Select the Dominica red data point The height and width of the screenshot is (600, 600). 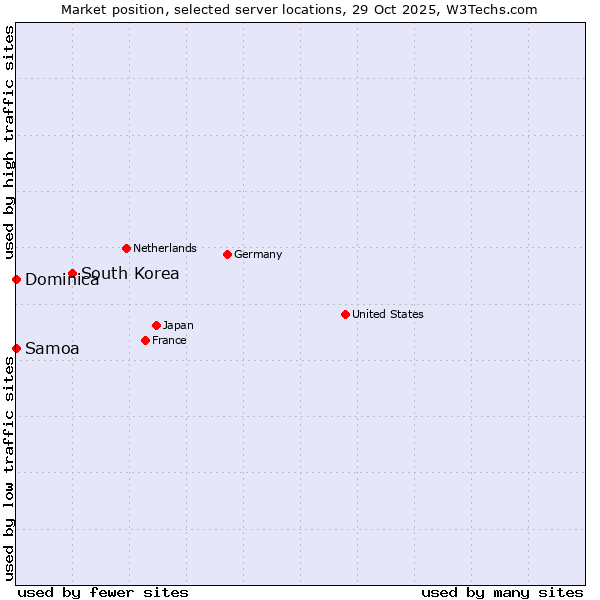16,279
